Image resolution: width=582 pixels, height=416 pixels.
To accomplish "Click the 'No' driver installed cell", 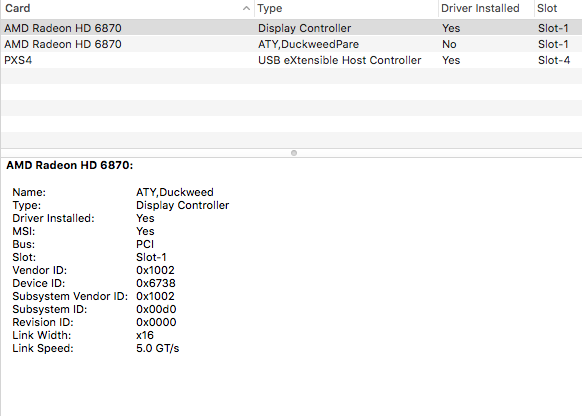I will [x=449, y=44].
